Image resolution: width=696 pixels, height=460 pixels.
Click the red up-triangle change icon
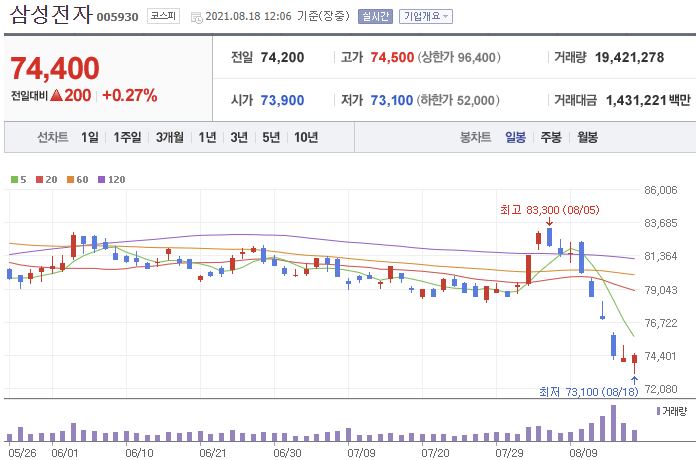point(56,95)
